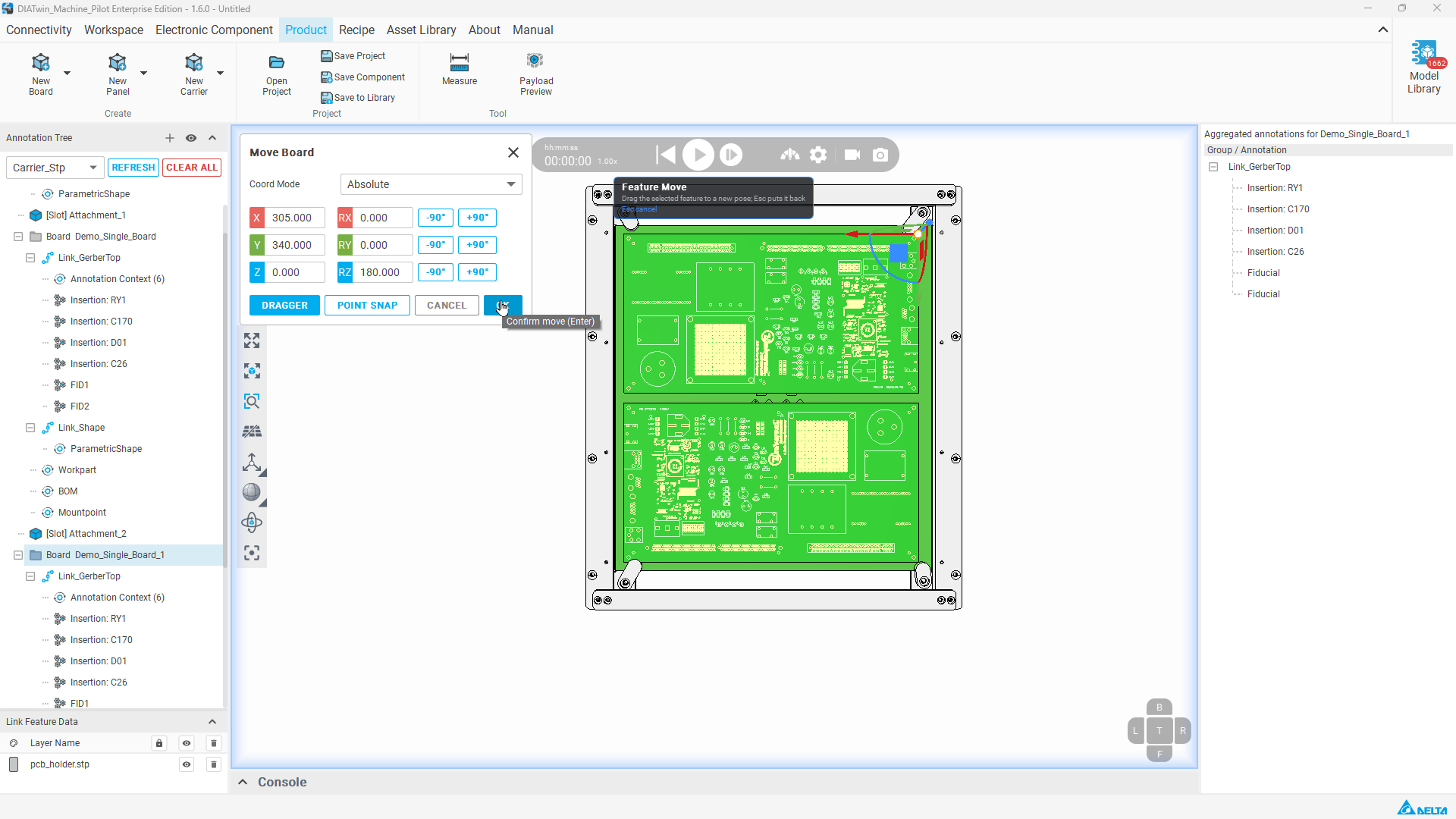The width and height of the screenshot is (1456, 819).
Task: Collapse the Link_Shape tree node
Action: tap(30, 428)
